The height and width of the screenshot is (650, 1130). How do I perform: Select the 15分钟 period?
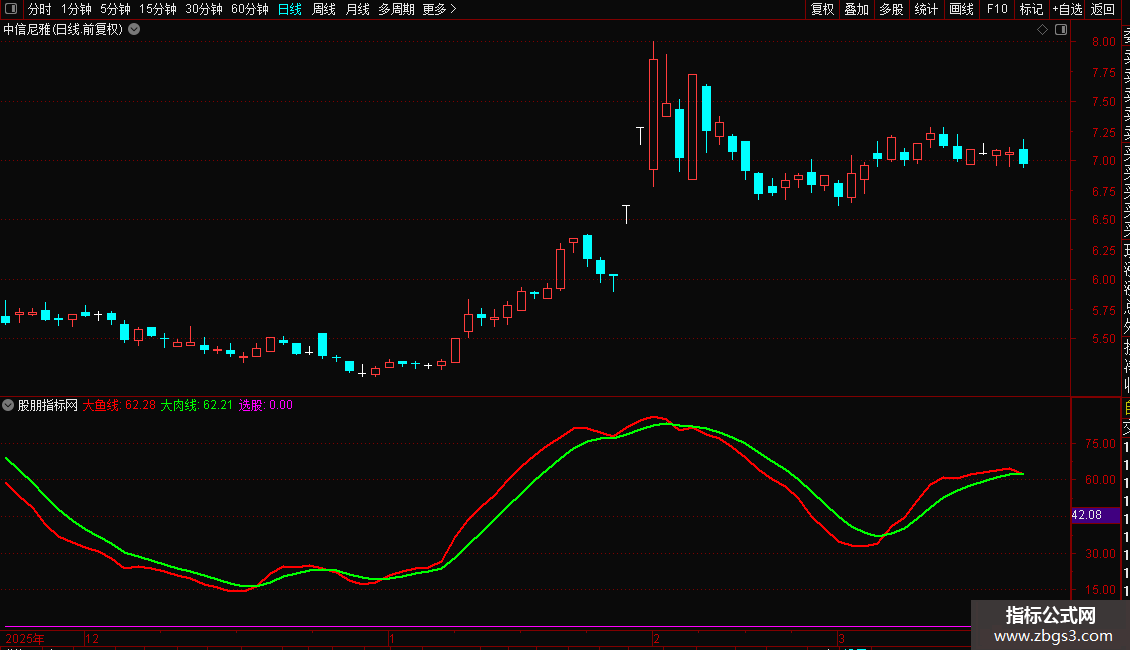tap(158, 9)
